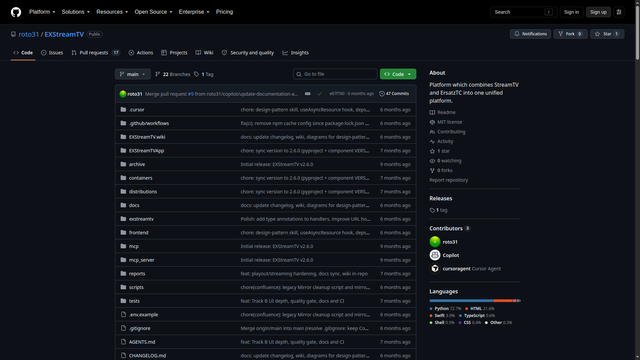
Task: Click the scripts folder icon
Action: 123,287
